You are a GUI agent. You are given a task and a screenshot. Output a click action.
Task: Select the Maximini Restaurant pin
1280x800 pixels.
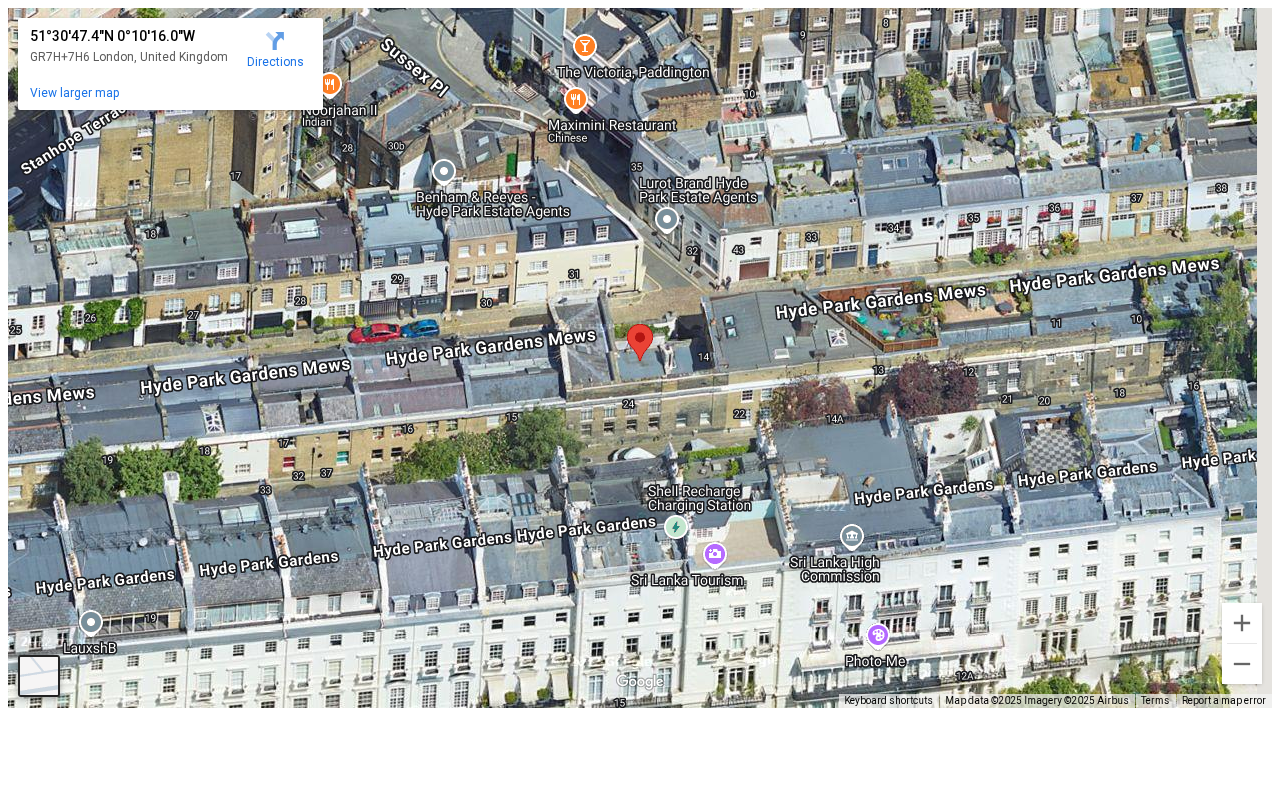(x=575, y=99)
